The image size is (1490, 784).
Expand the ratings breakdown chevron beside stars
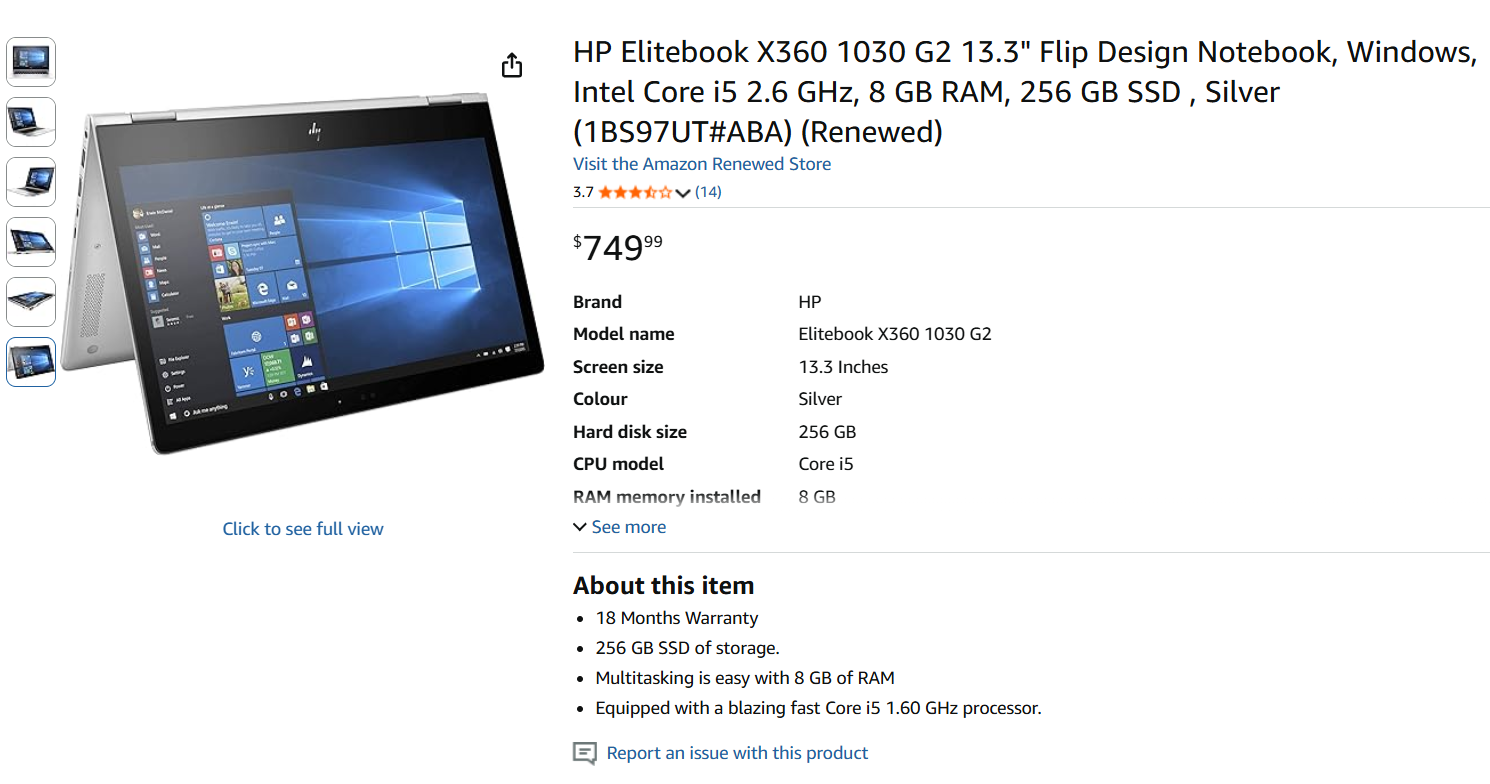(683, 192)
